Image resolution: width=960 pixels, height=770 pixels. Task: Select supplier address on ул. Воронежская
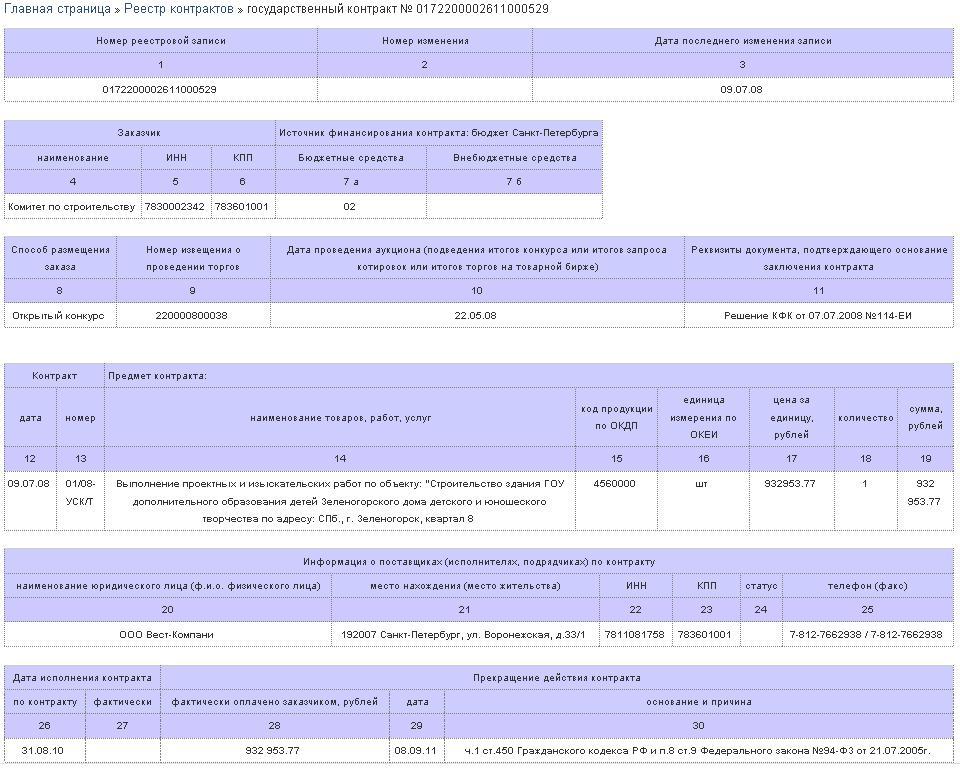[x=465, y=635]
